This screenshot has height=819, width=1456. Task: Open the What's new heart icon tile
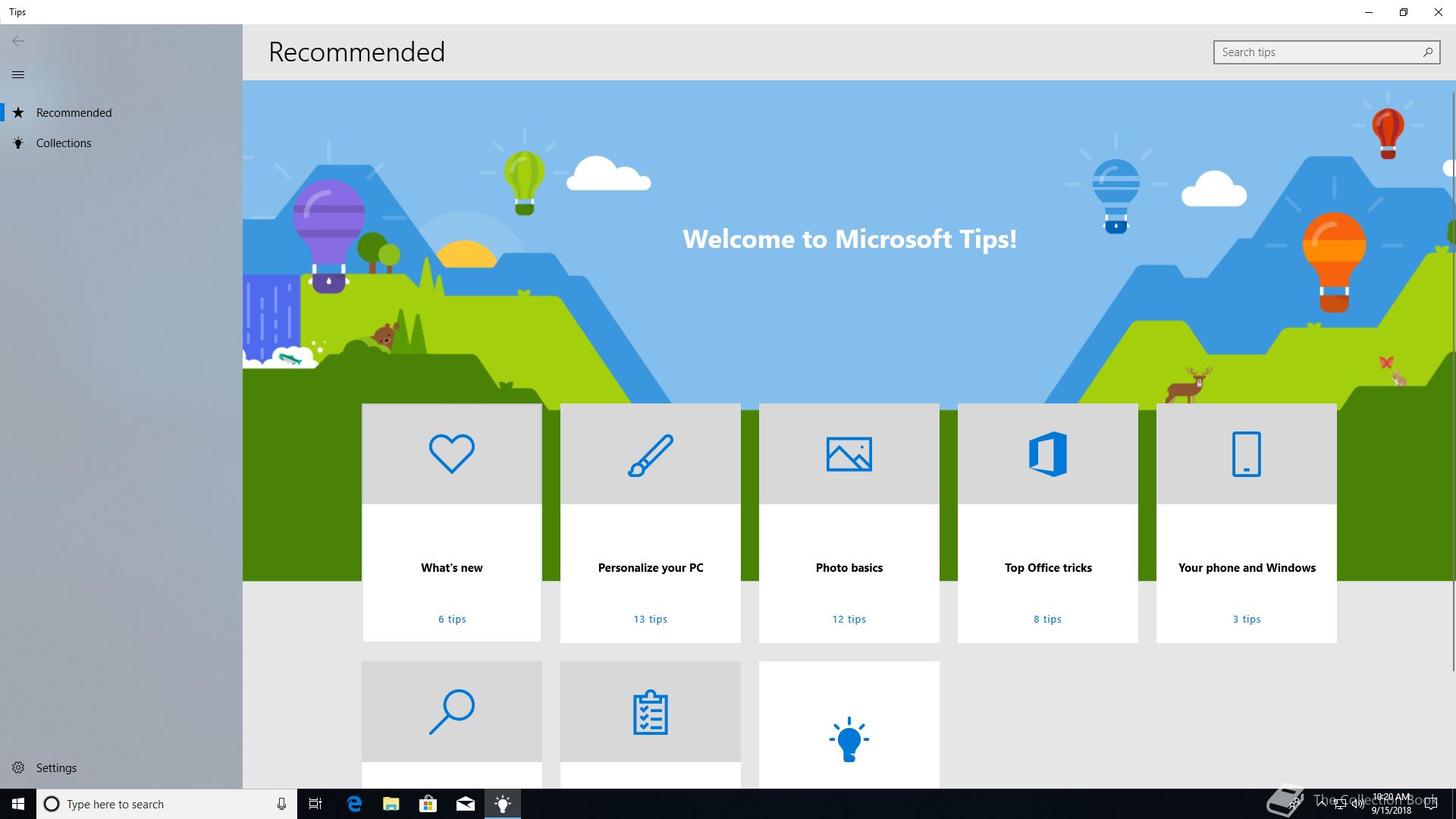click(452, 453)
